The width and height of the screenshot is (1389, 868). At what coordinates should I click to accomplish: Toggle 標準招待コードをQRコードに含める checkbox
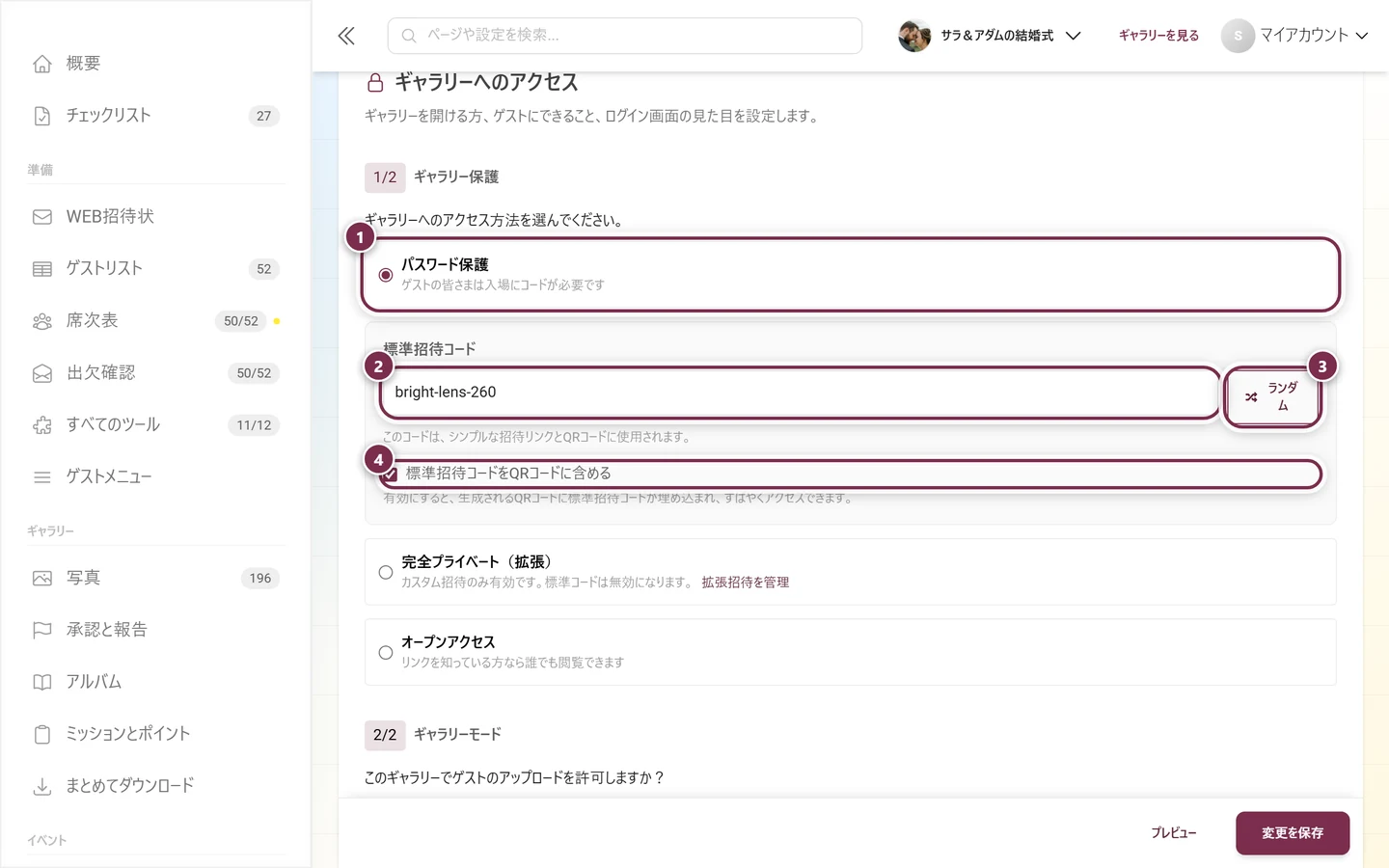pos(390,474)
